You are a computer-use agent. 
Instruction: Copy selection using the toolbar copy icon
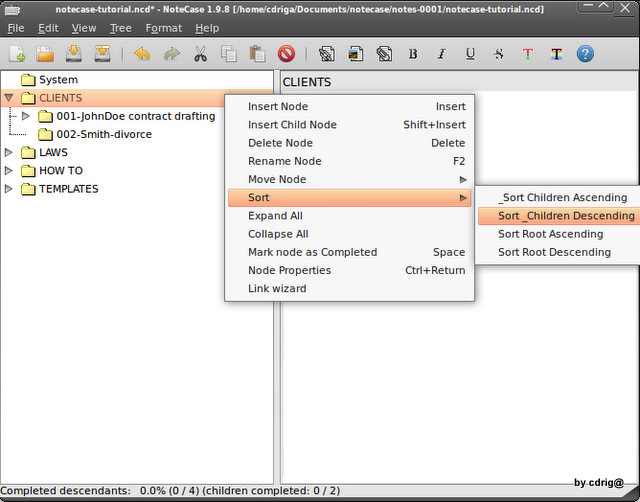point(229,54)
